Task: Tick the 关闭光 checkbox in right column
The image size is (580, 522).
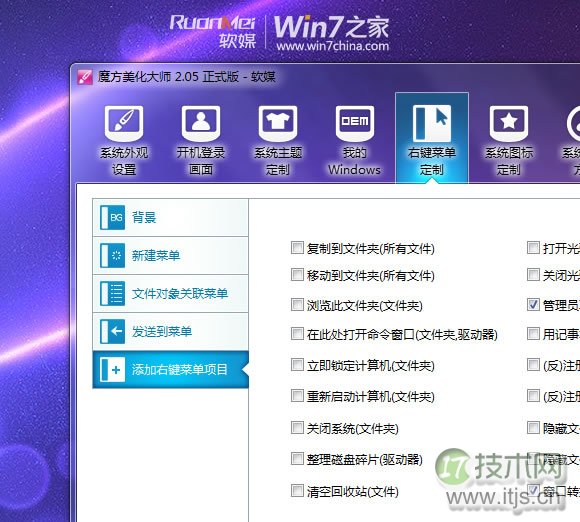Action: [x=533, y=275]
